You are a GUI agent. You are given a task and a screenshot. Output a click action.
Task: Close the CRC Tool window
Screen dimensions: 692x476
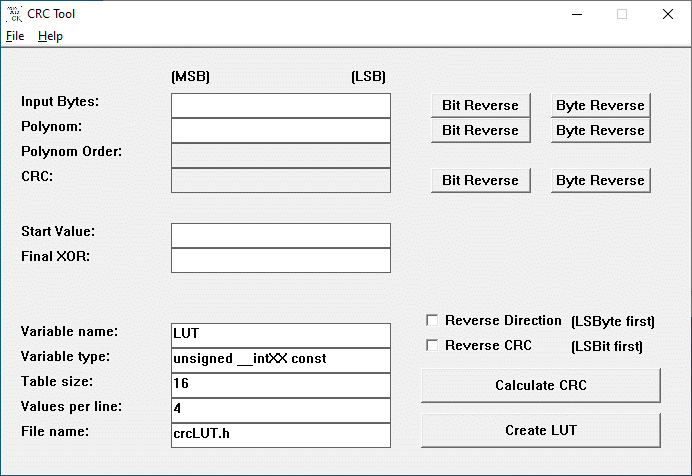coord(668,14)
